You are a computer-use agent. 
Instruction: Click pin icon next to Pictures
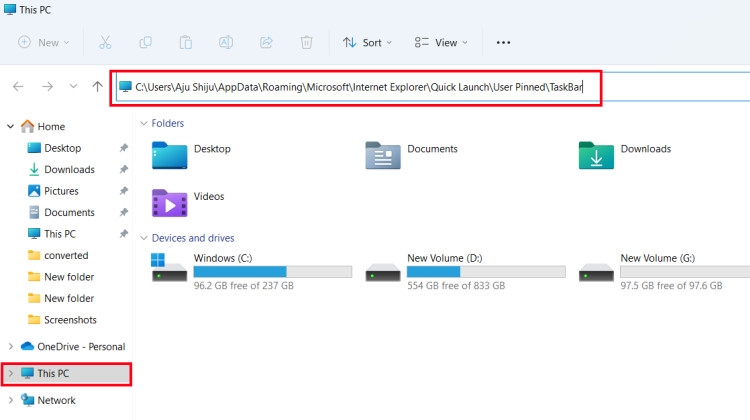pos(124,191)
